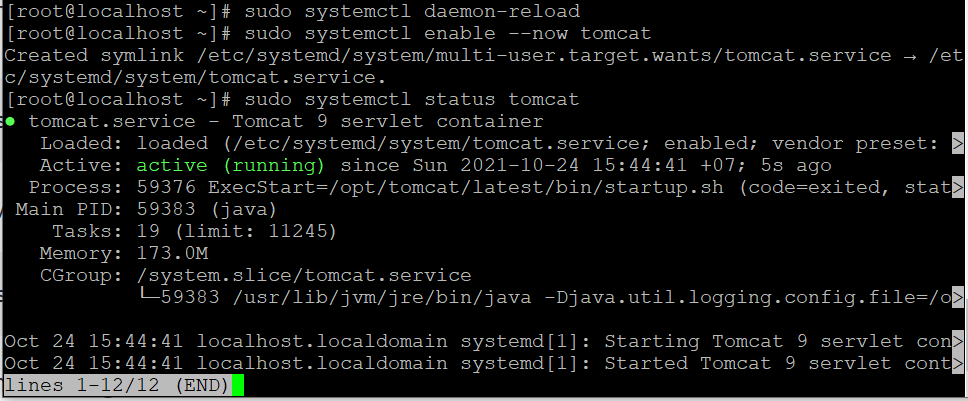Click the arrow symbol in the Created symlink line
This screenshot has height=401, width=968.
tap(910, 56)
